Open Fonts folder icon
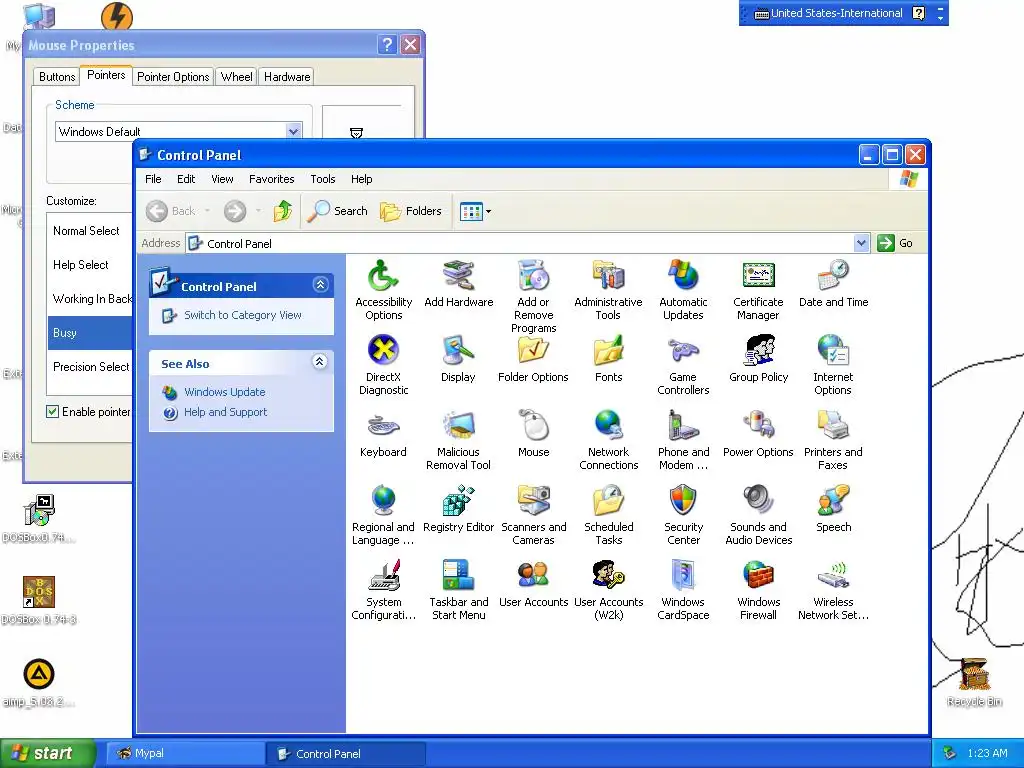 point(608,359)
